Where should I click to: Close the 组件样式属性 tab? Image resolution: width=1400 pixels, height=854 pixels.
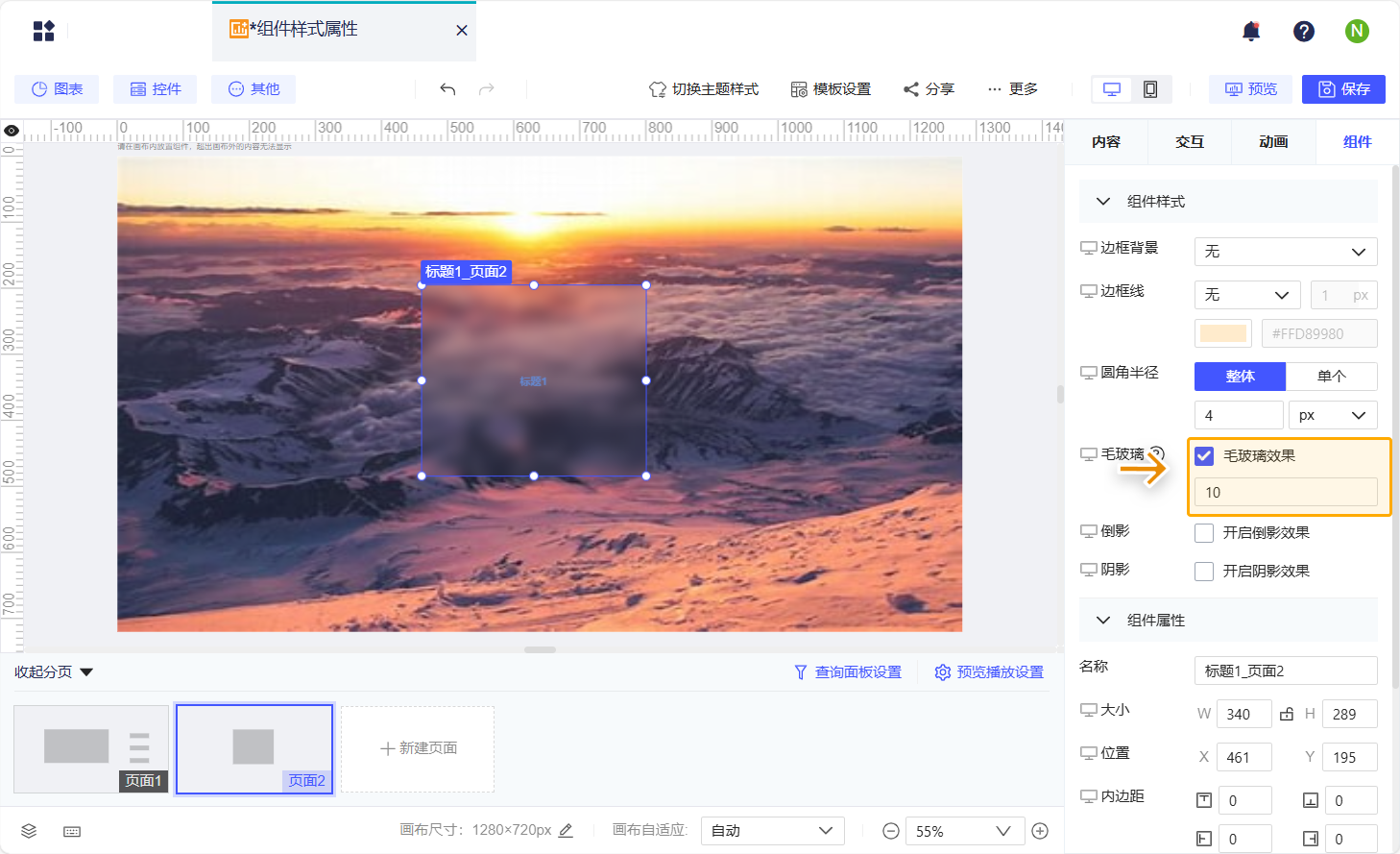coord(462,31)
